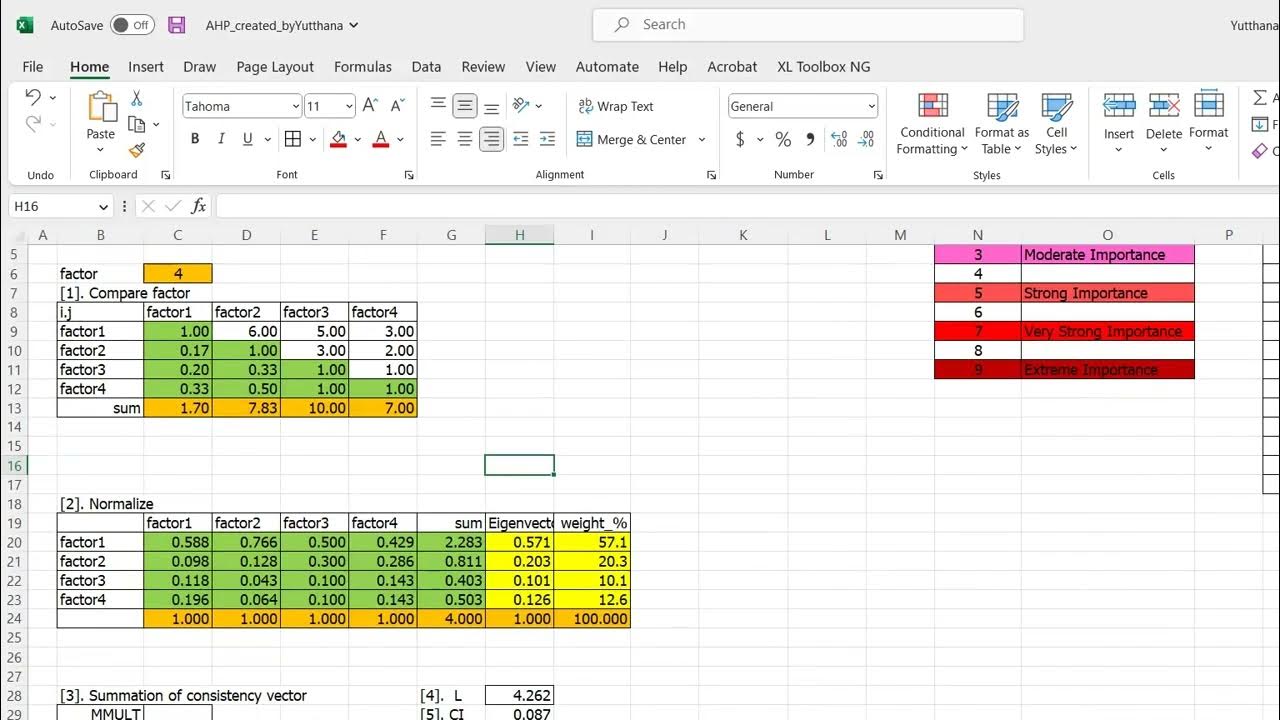Open the General number format dropdown

tap(871, 106)
